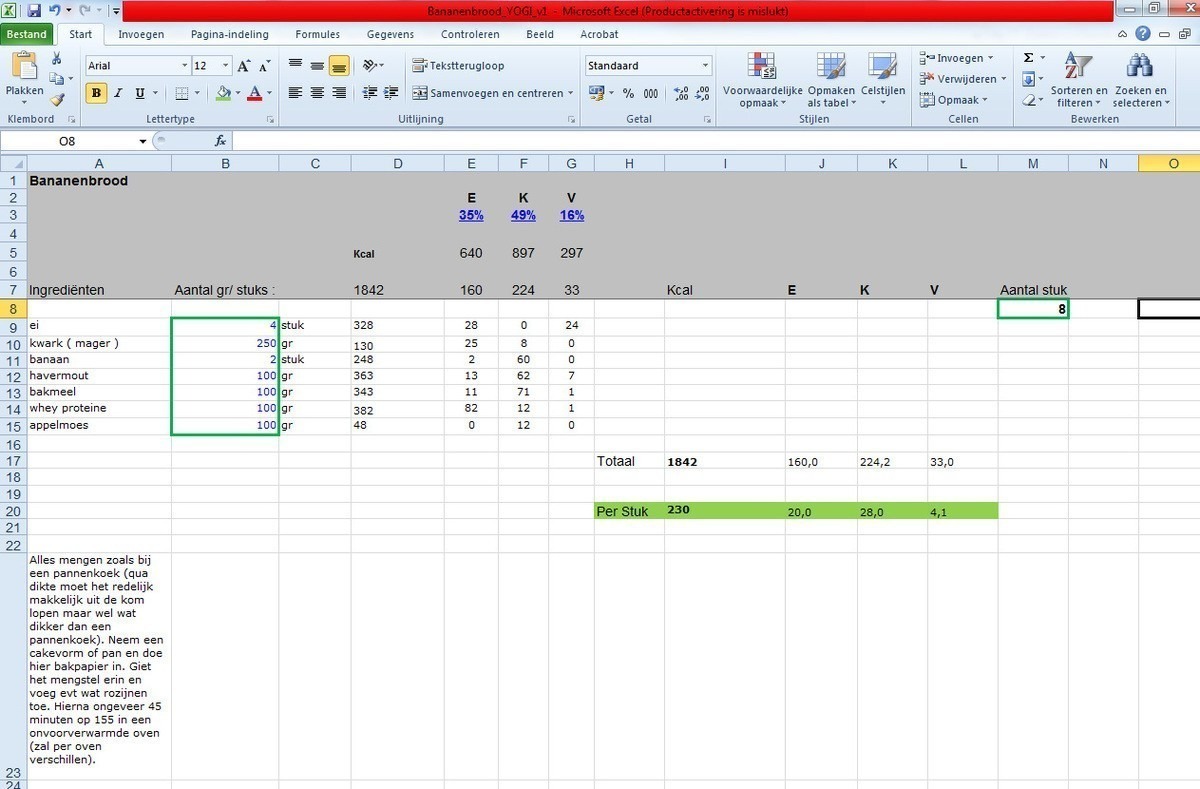Click the increase font size icon

pyautogui.click(x=244, y=66)
